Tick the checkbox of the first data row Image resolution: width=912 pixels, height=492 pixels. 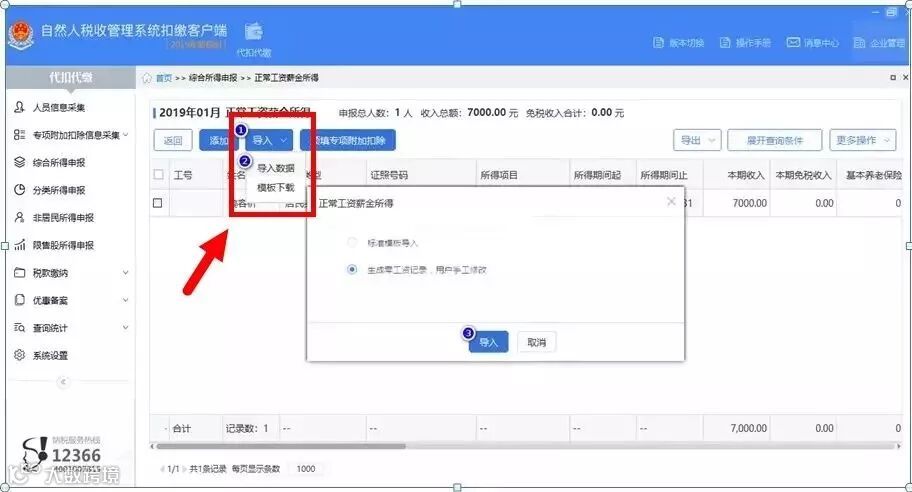click(157, 203)
